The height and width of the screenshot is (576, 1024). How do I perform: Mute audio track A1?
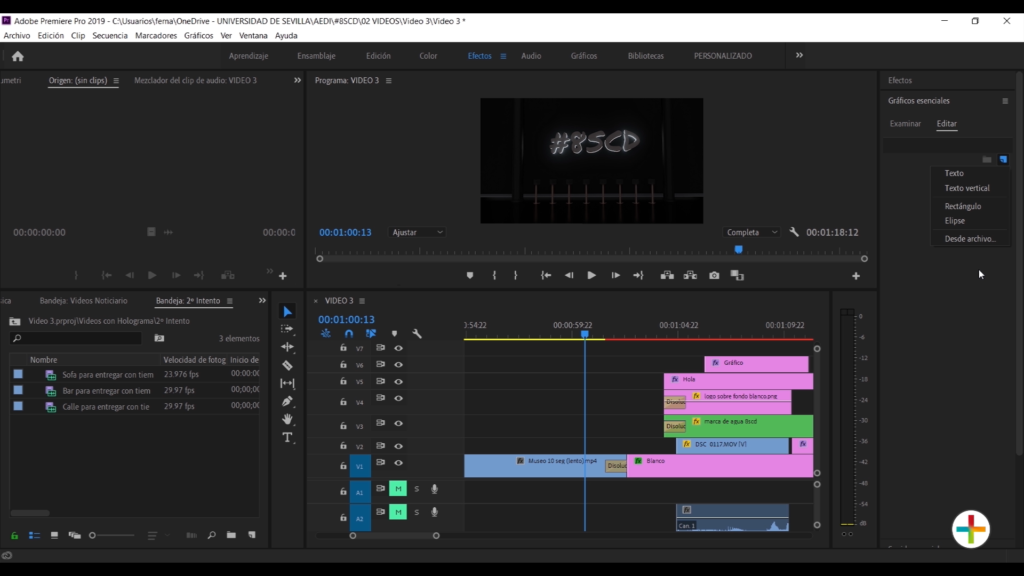pos(398,488)
